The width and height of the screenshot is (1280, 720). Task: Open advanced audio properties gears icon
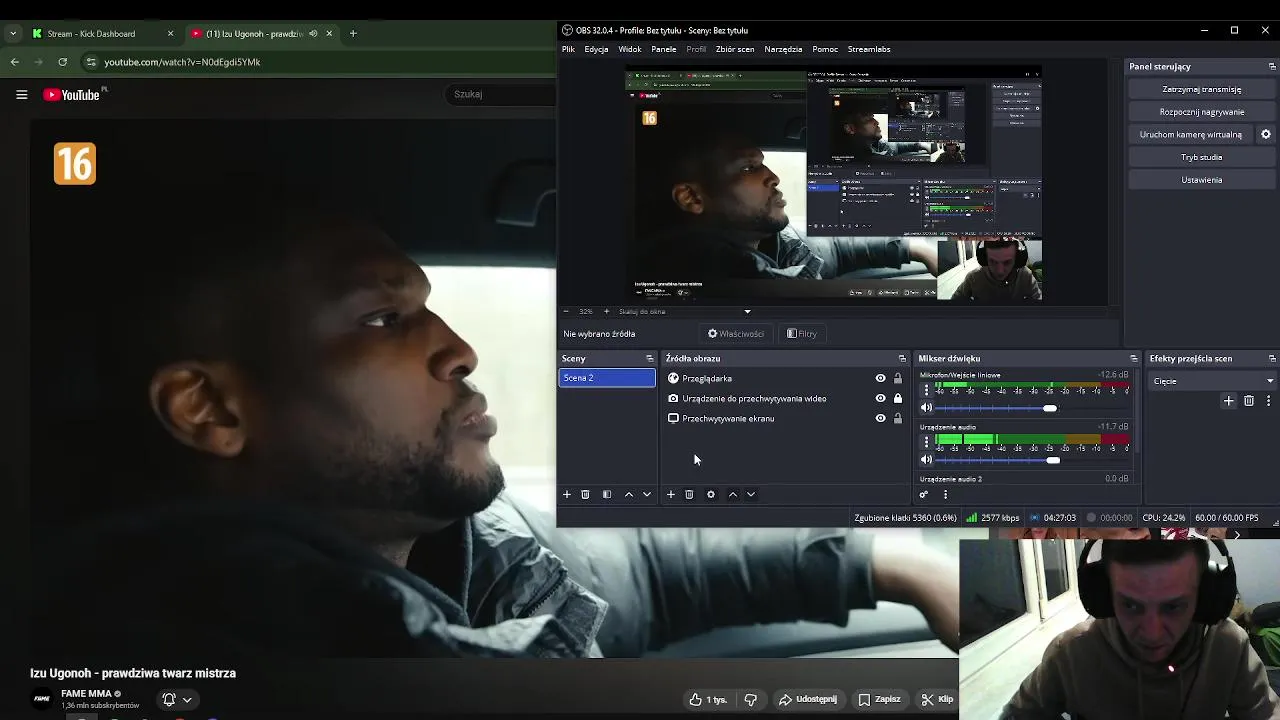[x=924, y=494]
